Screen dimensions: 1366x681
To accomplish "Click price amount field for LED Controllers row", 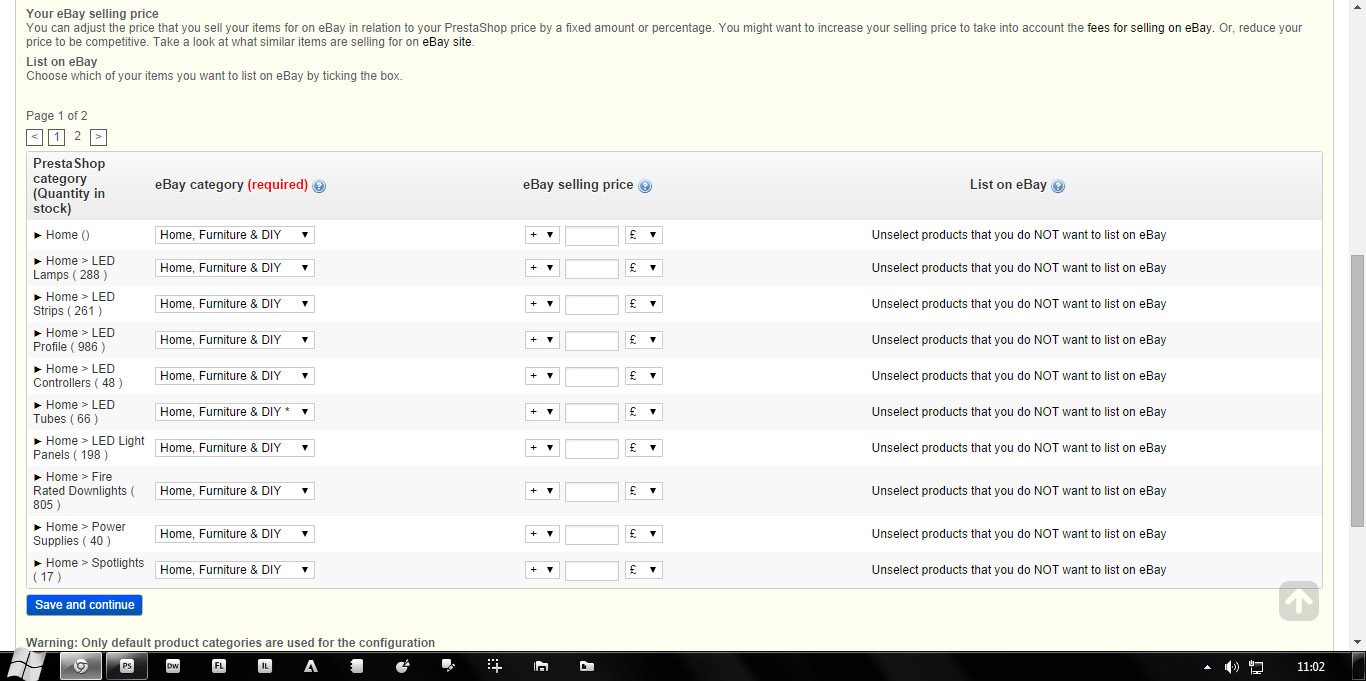I will pos(592,376).
